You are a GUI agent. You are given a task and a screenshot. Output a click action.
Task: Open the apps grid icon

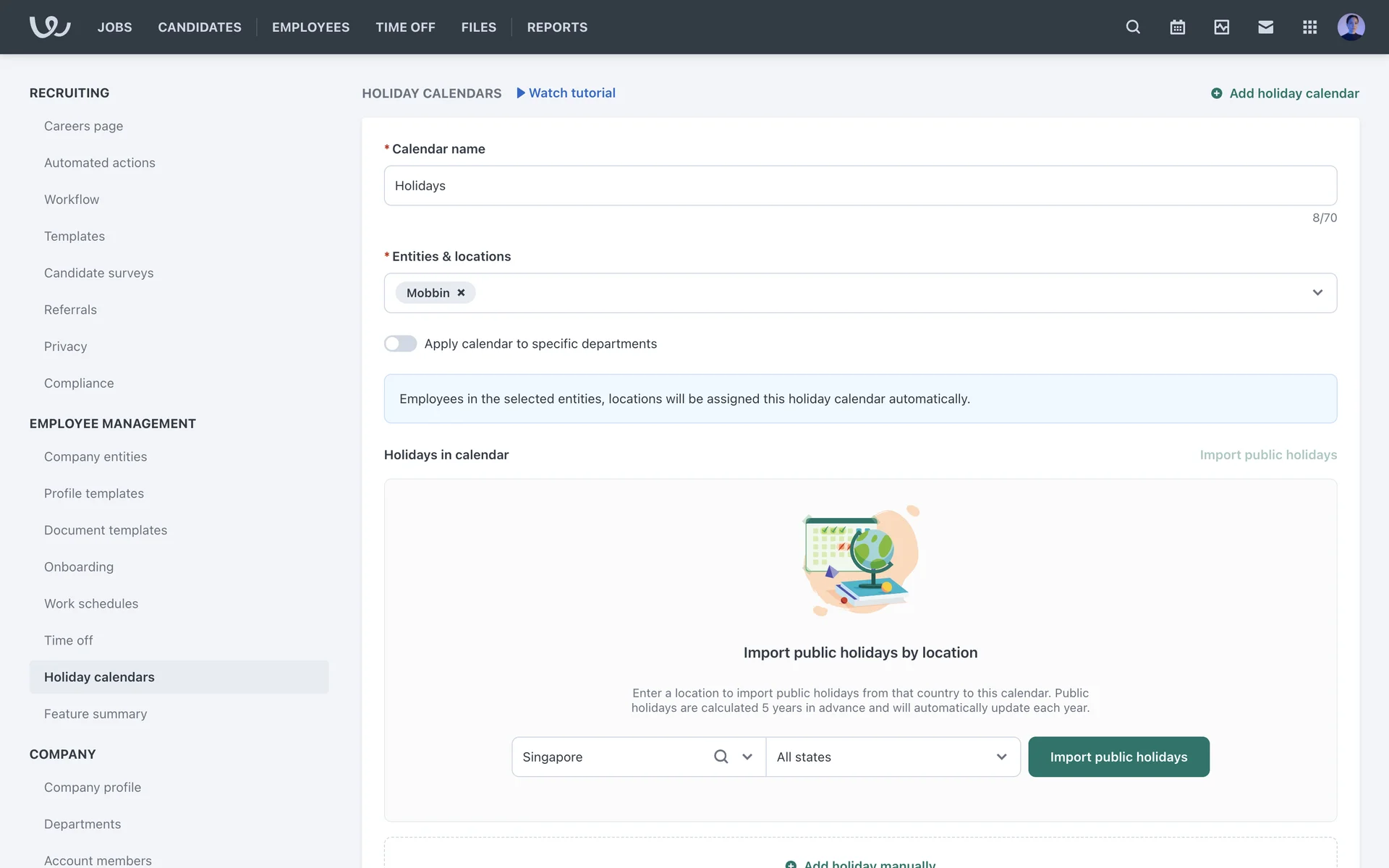1309,27
